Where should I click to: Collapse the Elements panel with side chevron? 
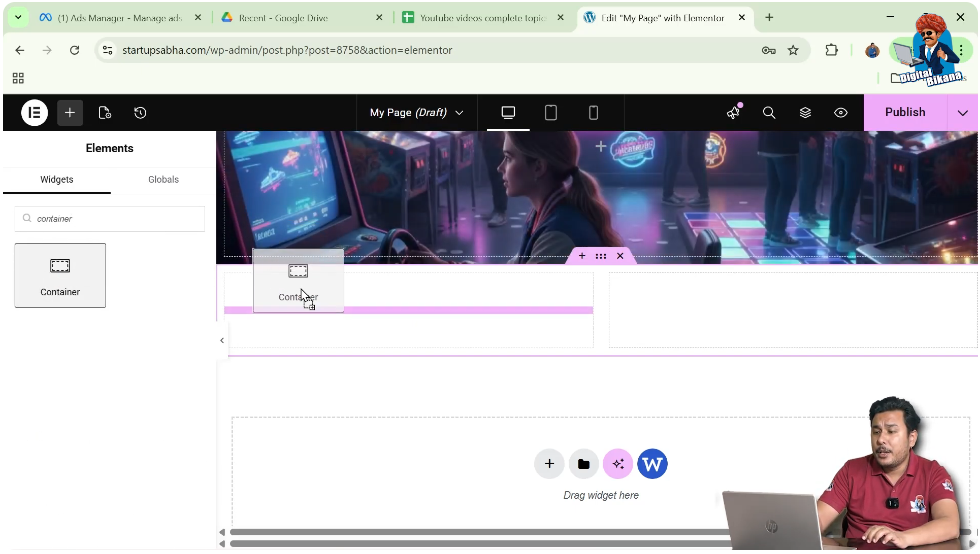point(222,341)
